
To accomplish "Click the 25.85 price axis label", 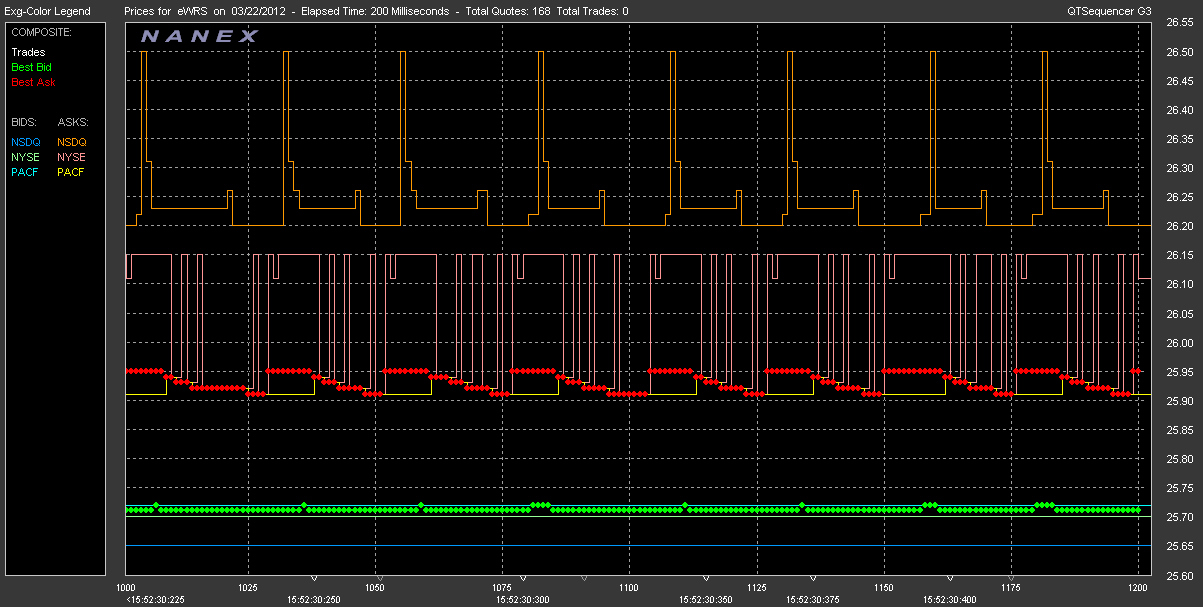I will [x=1180, y=430].
